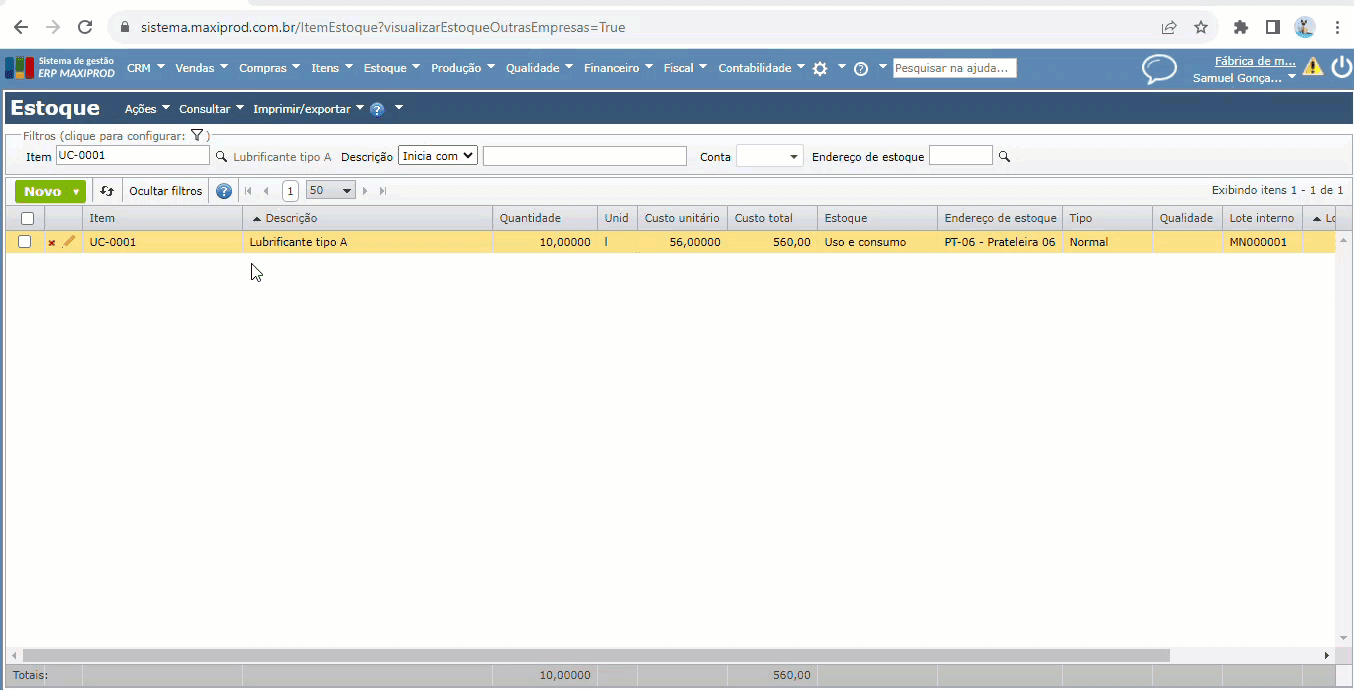Click the Endereço de estoque input field
The width and height of the screenshot is (1354, 690).
click(961, 156)
